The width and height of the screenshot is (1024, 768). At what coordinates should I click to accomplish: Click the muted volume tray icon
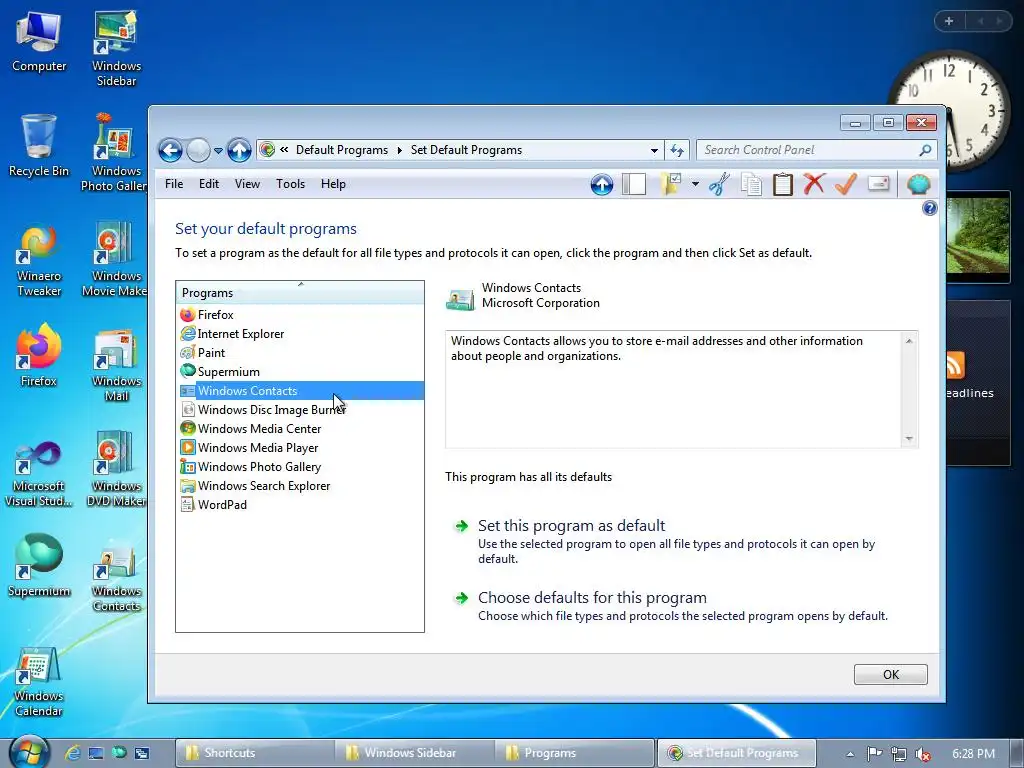[923, 754]
